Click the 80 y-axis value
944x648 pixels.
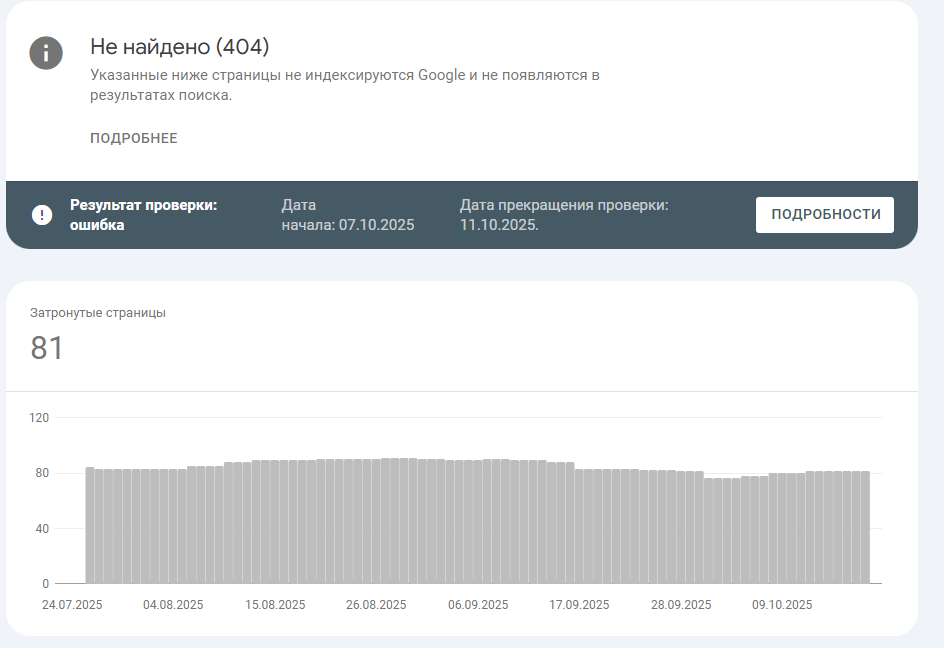42,473
